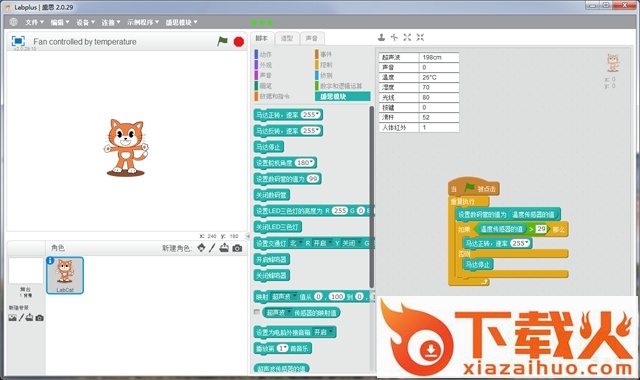
Task: Click the project title Fan controlled by temperature
Action: (x=85, y=42)
